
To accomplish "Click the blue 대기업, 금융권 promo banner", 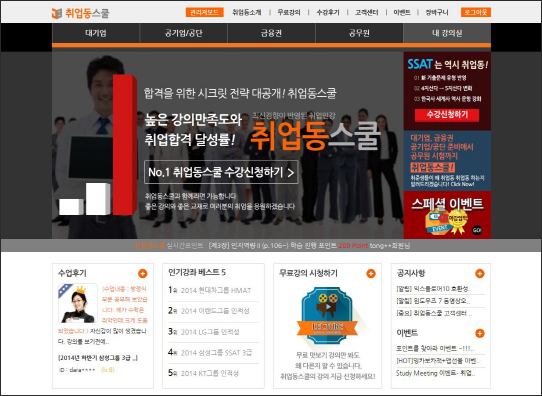I will pos(447,161).
